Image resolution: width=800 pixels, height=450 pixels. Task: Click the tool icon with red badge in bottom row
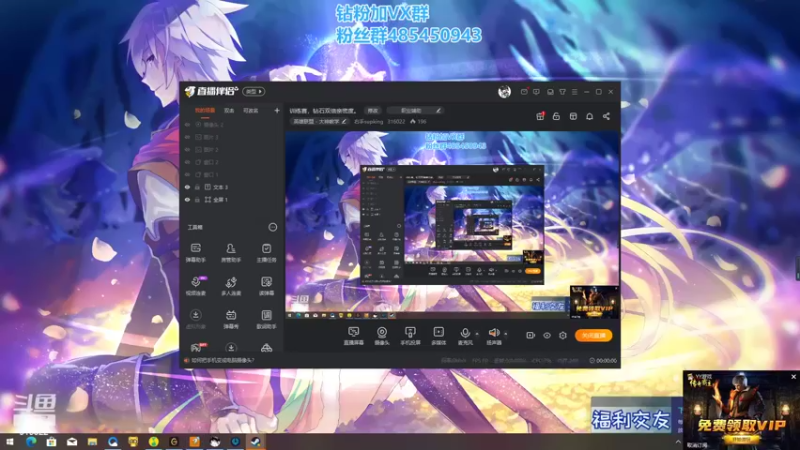click(x=196, y=348)
